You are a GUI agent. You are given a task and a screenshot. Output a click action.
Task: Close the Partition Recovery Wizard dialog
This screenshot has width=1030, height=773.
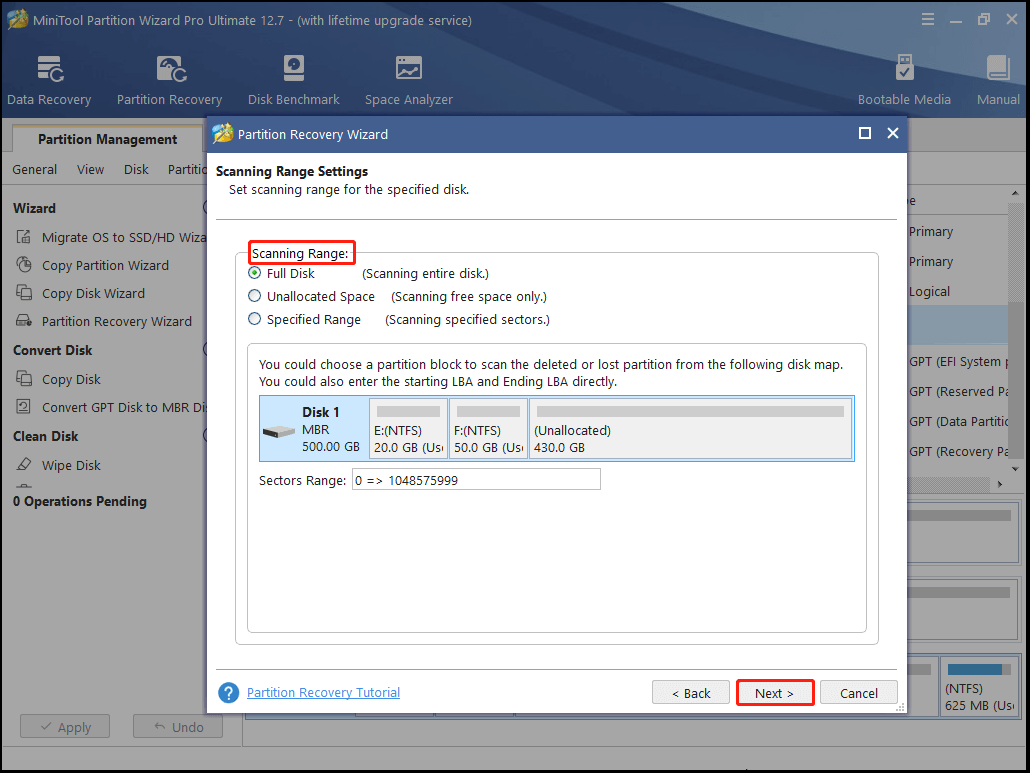[x=893, y=133]
